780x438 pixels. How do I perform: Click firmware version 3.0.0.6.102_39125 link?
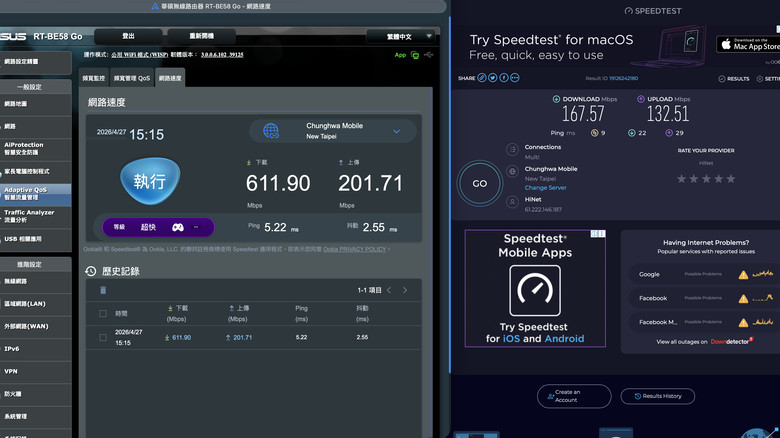point(222,55)
